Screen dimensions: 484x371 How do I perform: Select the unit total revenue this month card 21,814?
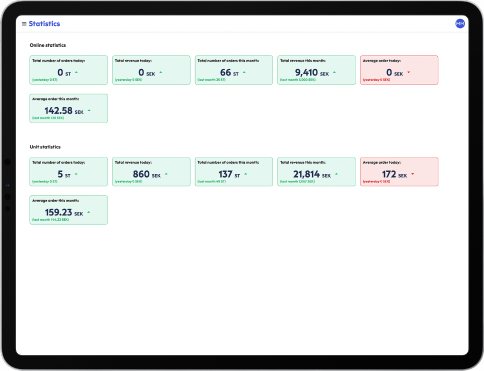coord(316,172)
